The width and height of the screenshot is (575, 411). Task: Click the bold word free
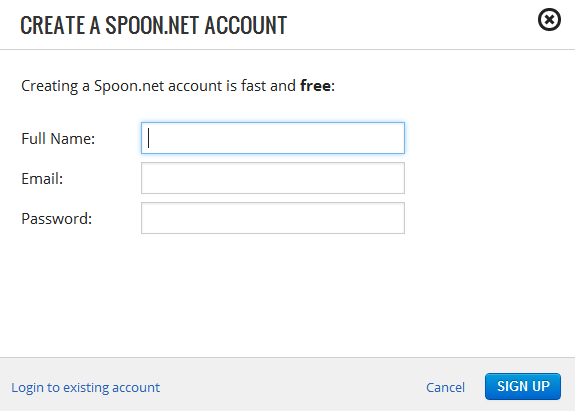pos(315,86)
